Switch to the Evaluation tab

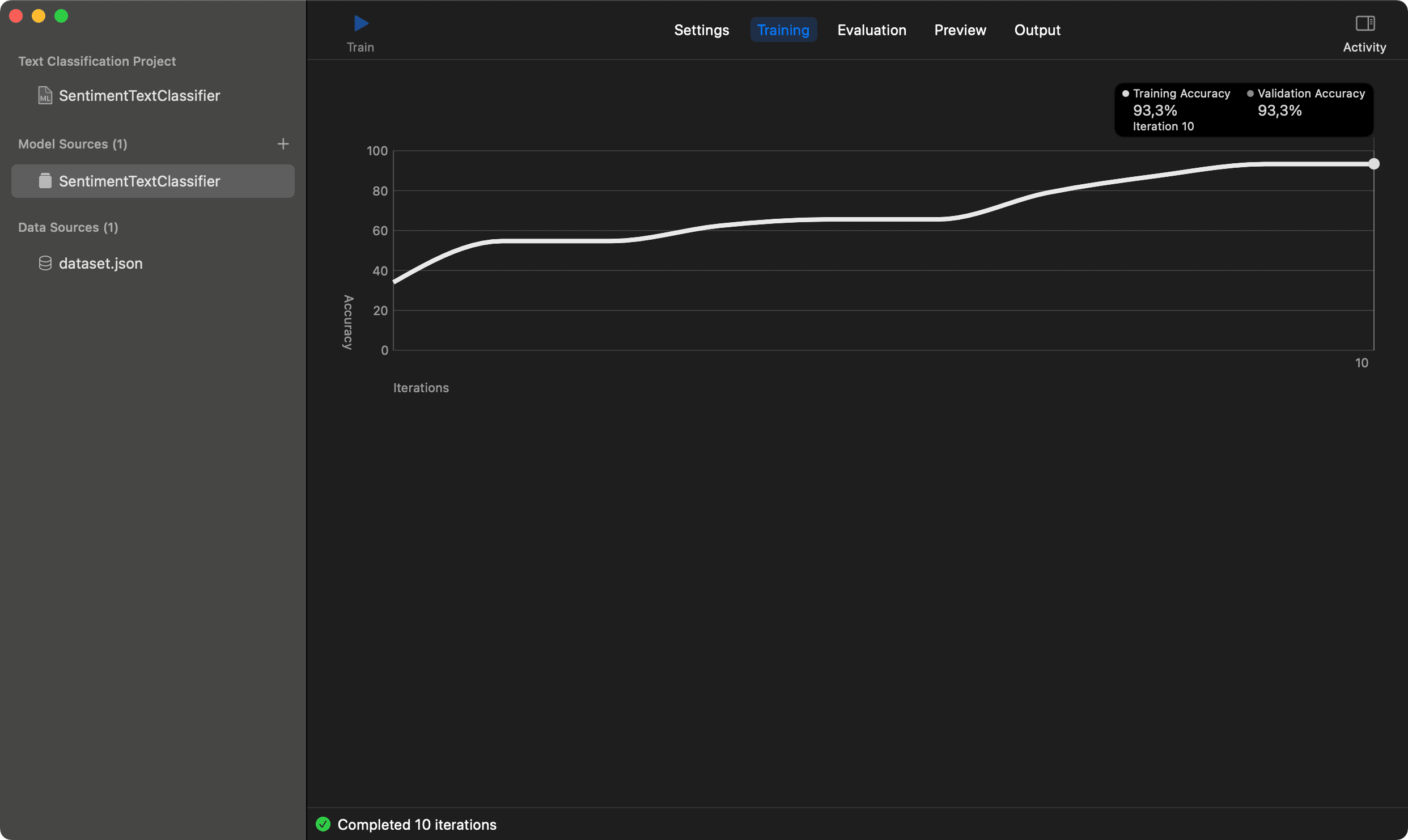point(872,30)
